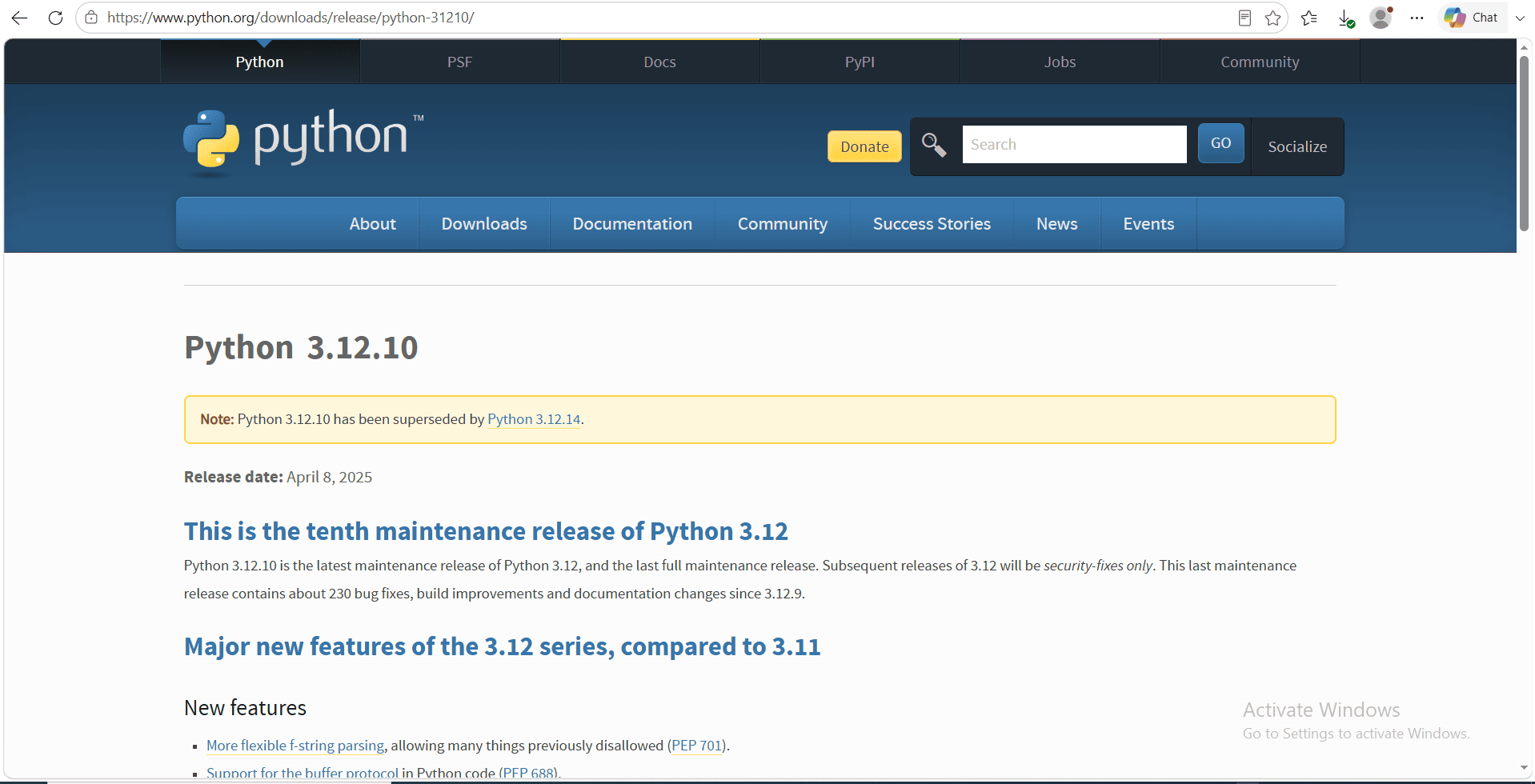The width and height of the screenshot is (1535, 784).
Task: Open the PEP 701 link
Action: (x=697, y=746)
